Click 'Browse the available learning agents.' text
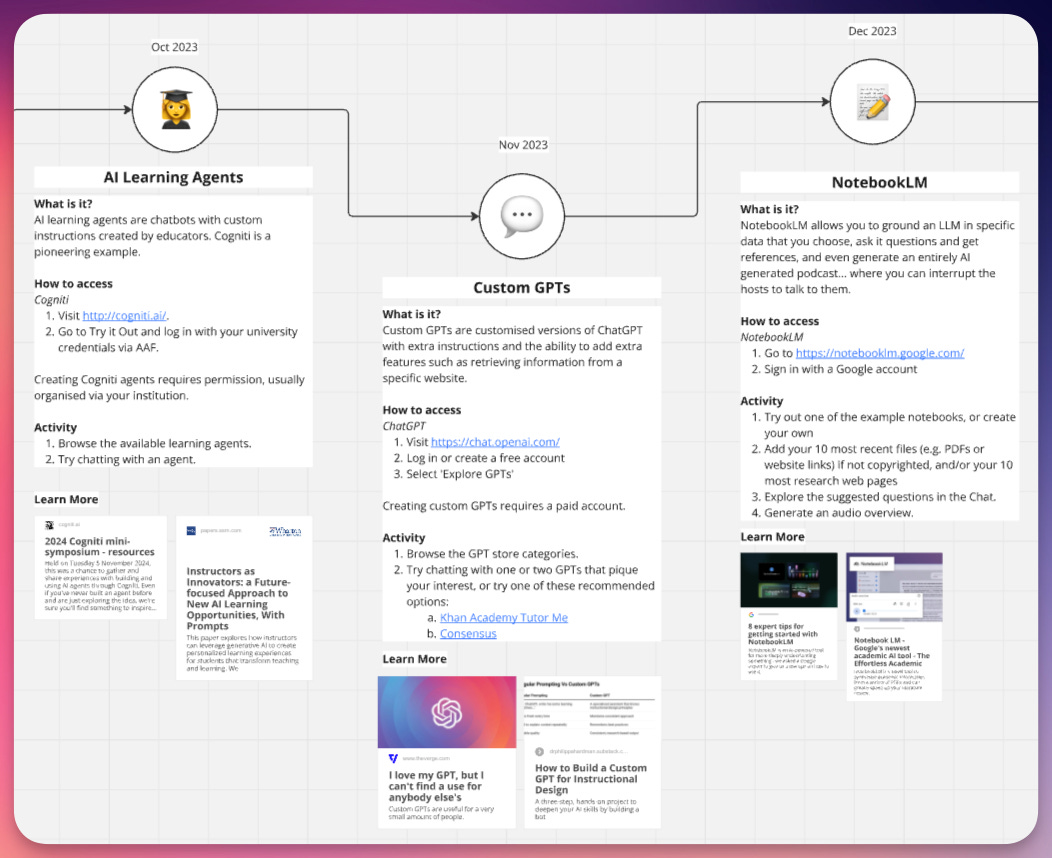 tap(154, 443)
